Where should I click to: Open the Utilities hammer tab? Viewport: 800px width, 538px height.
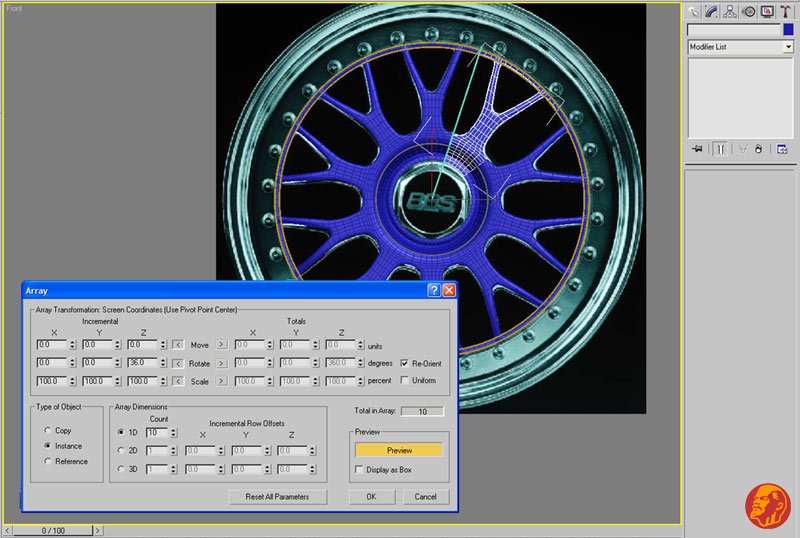click(785, 11)
